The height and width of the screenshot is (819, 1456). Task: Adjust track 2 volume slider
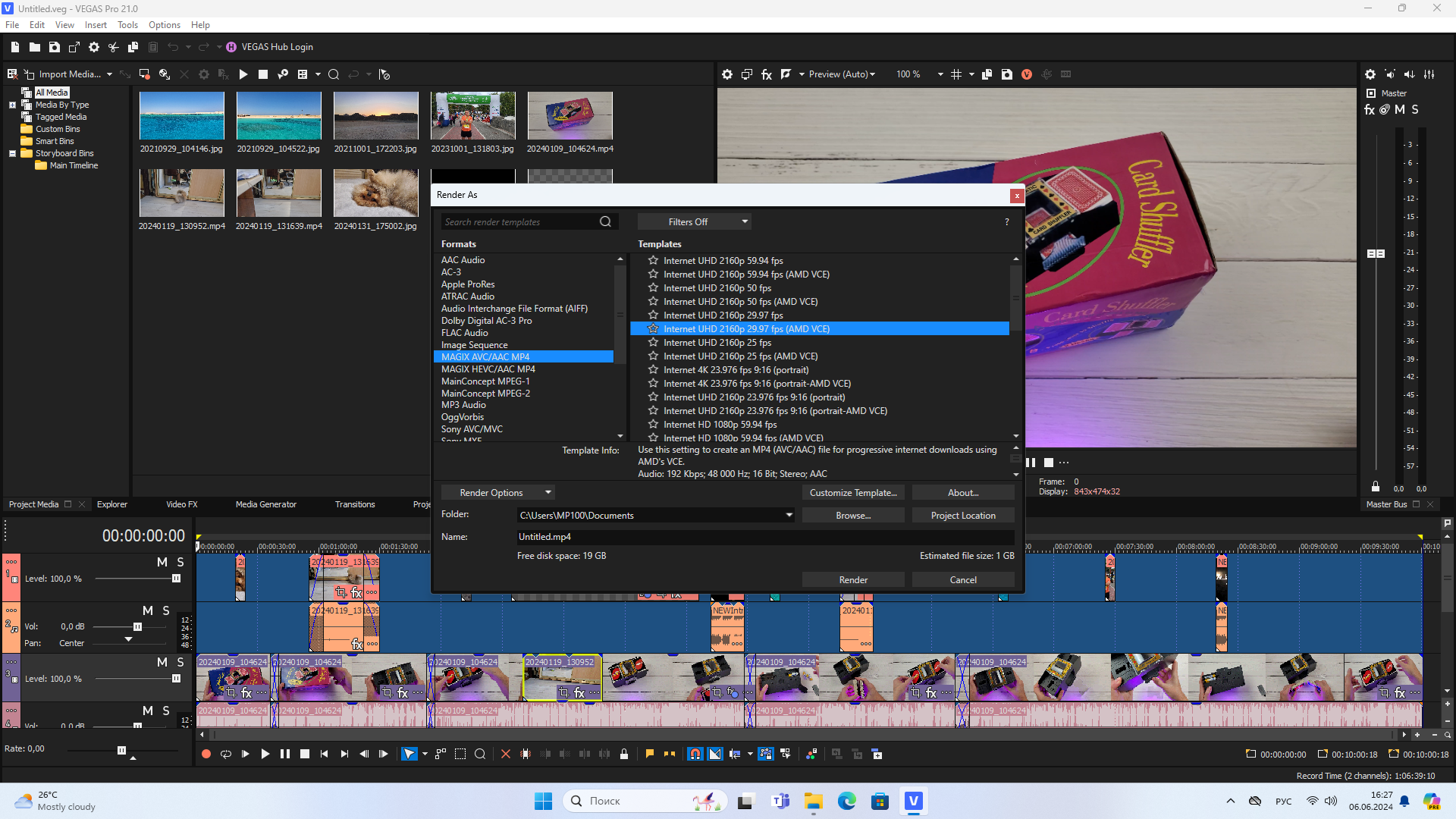(137, 626)
